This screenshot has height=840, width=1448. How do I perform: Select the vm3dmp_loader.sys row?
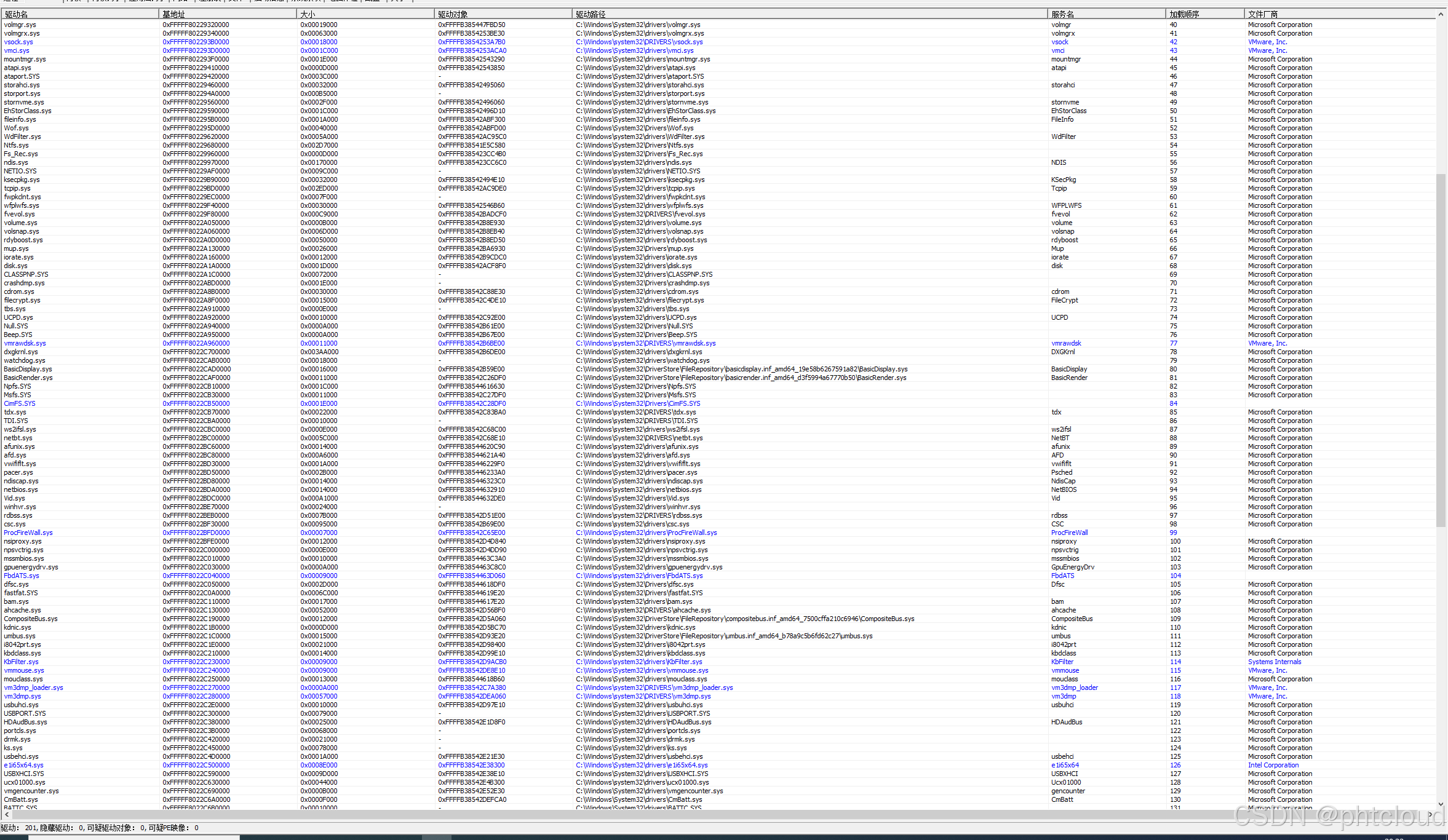coord(33,688)
